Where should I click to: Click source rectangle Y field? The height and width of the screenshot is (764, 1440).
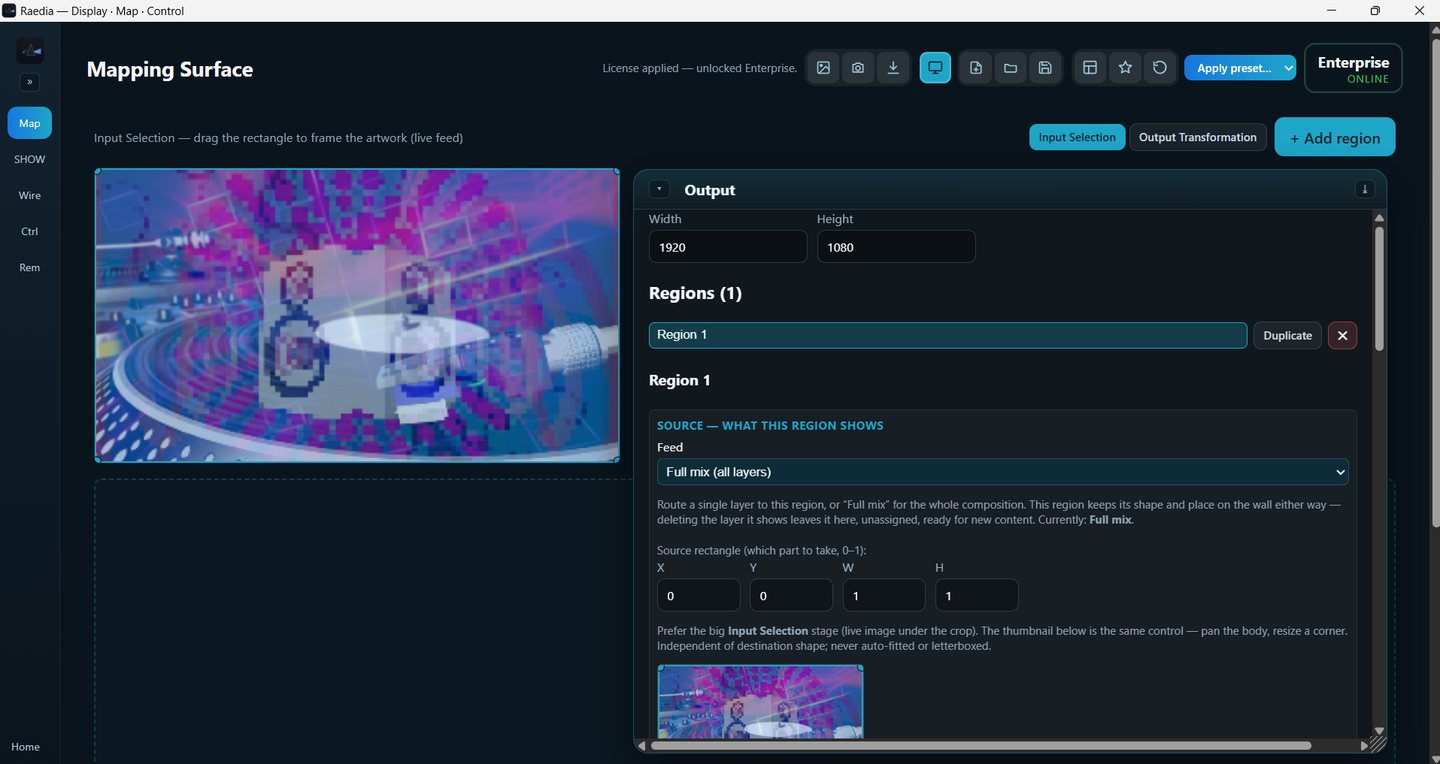point(791,595)
